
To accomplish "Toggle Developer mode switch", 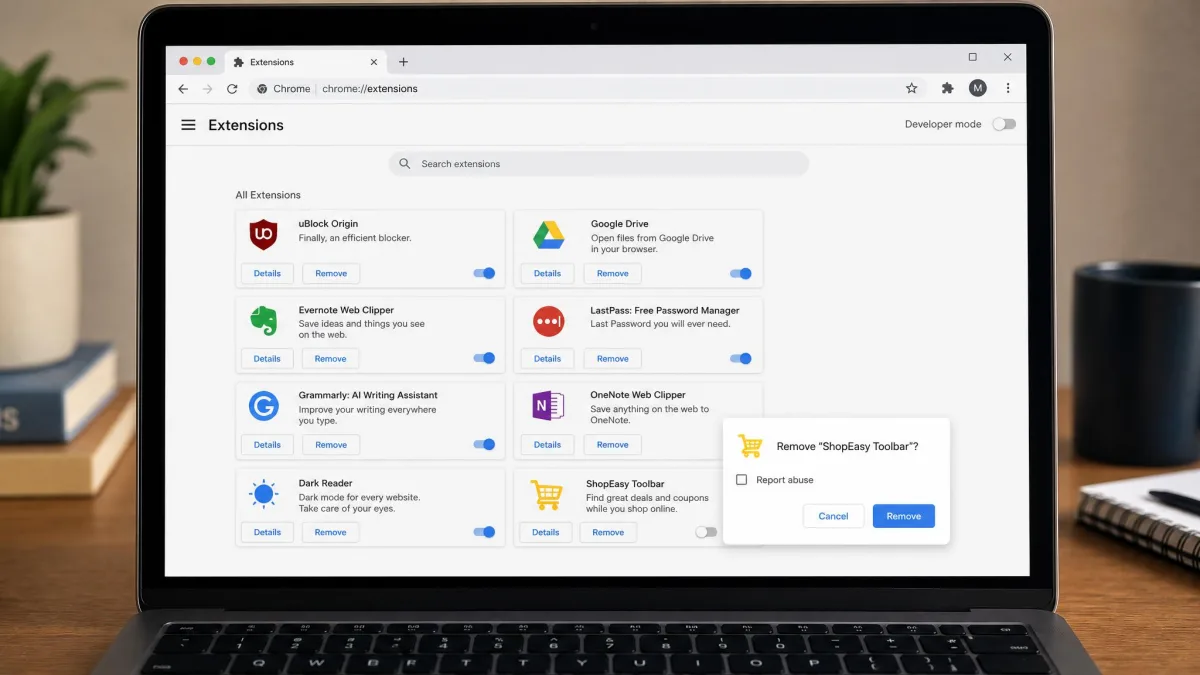I will pos(1004,124).
